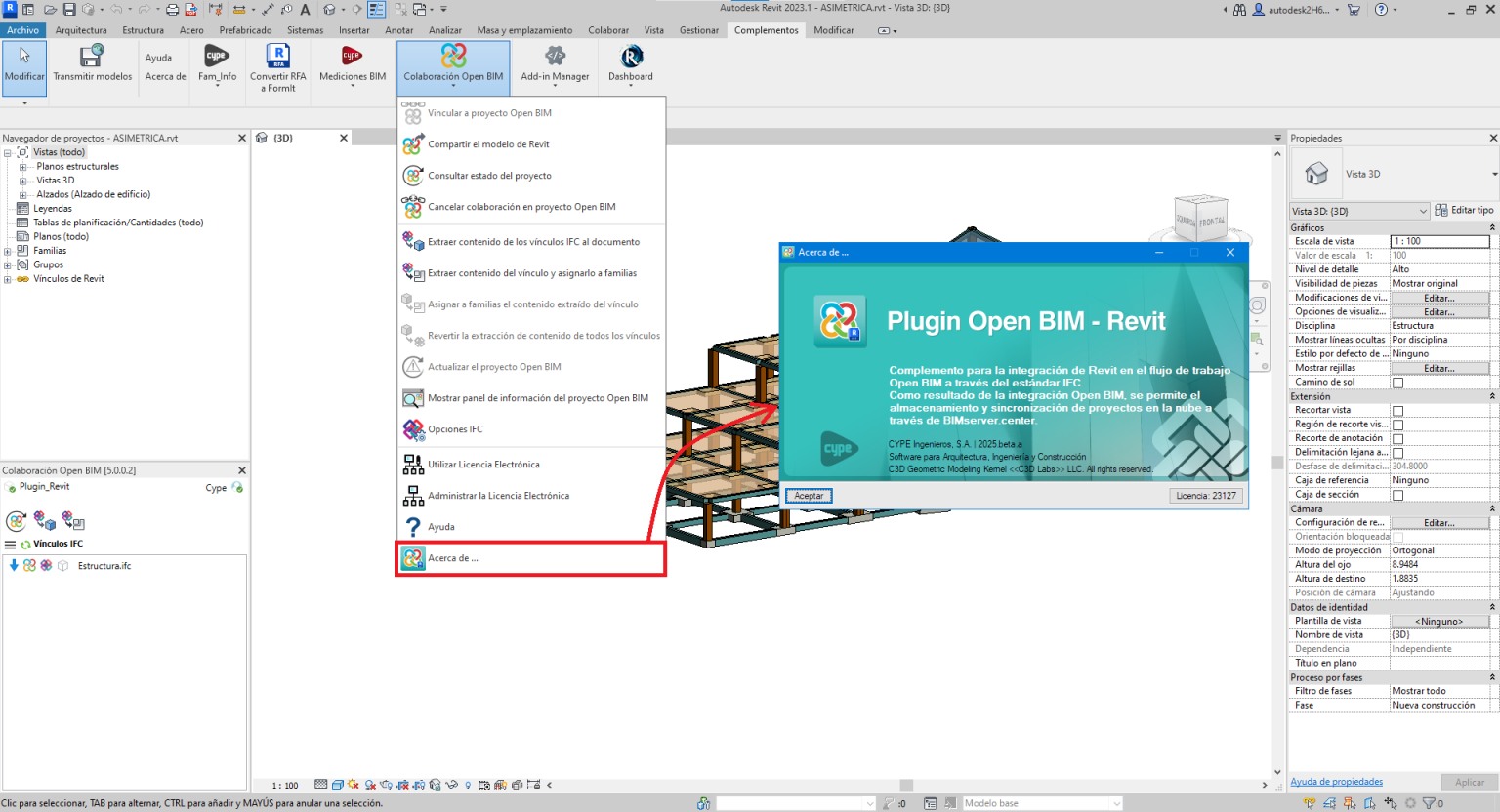Screen dimensions: 1500x812
Task: Enable the Camino de sol checkbox
Action: click(1398, 382)
